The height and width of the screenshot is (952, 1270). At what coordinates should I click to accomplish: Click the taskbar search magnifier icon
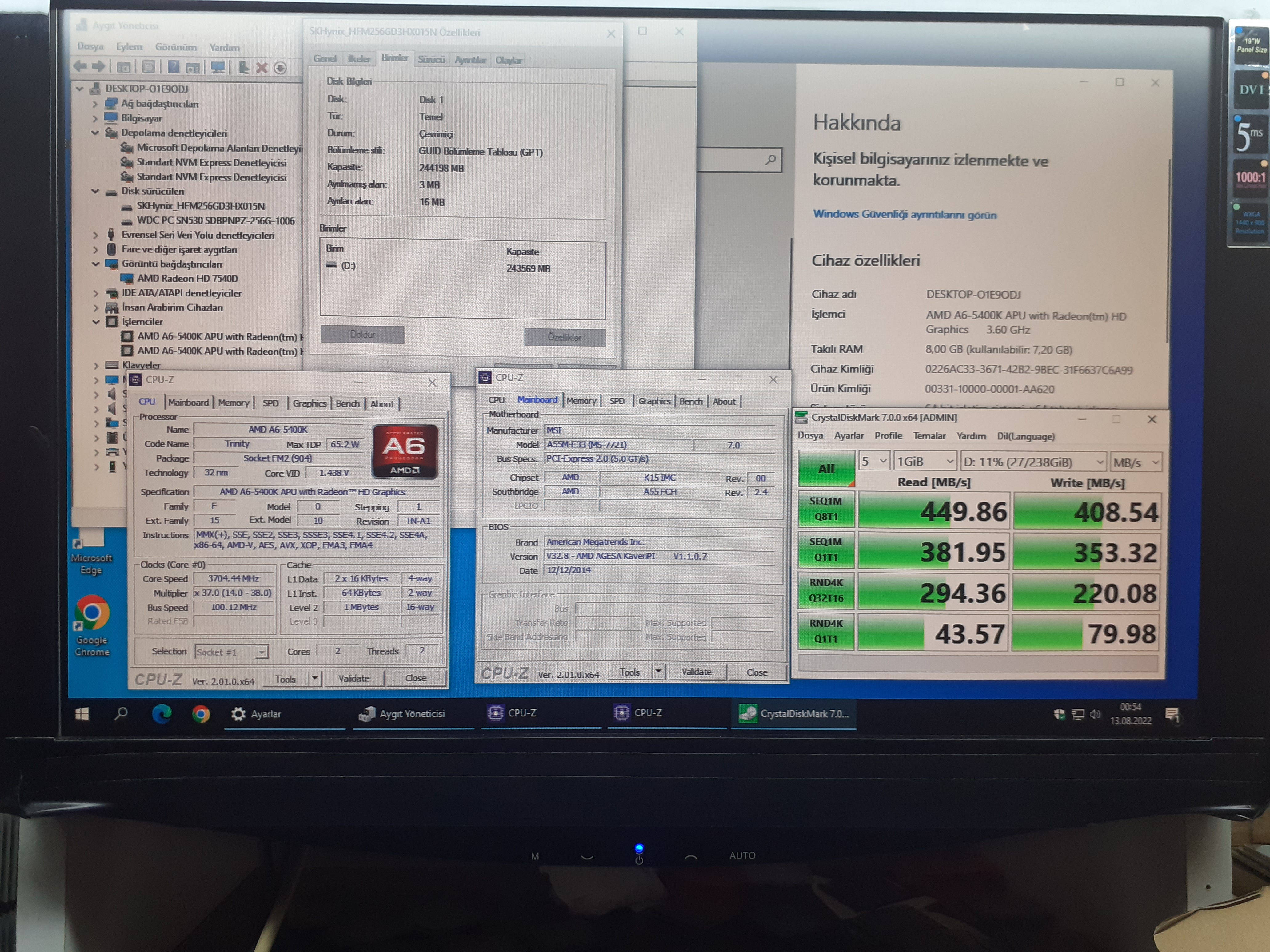pos(121,713)
